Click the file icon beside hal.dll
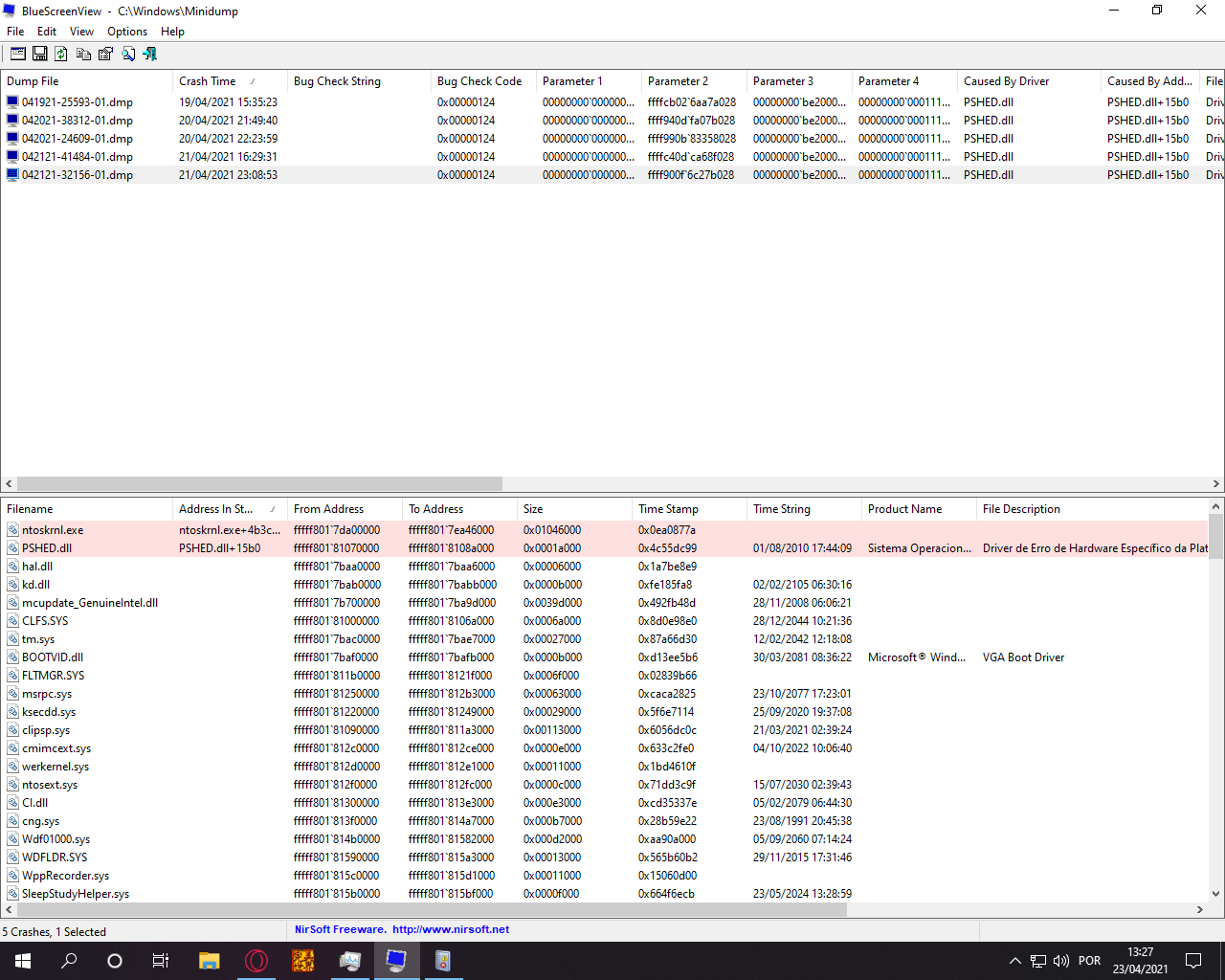 tap(12, 566)
